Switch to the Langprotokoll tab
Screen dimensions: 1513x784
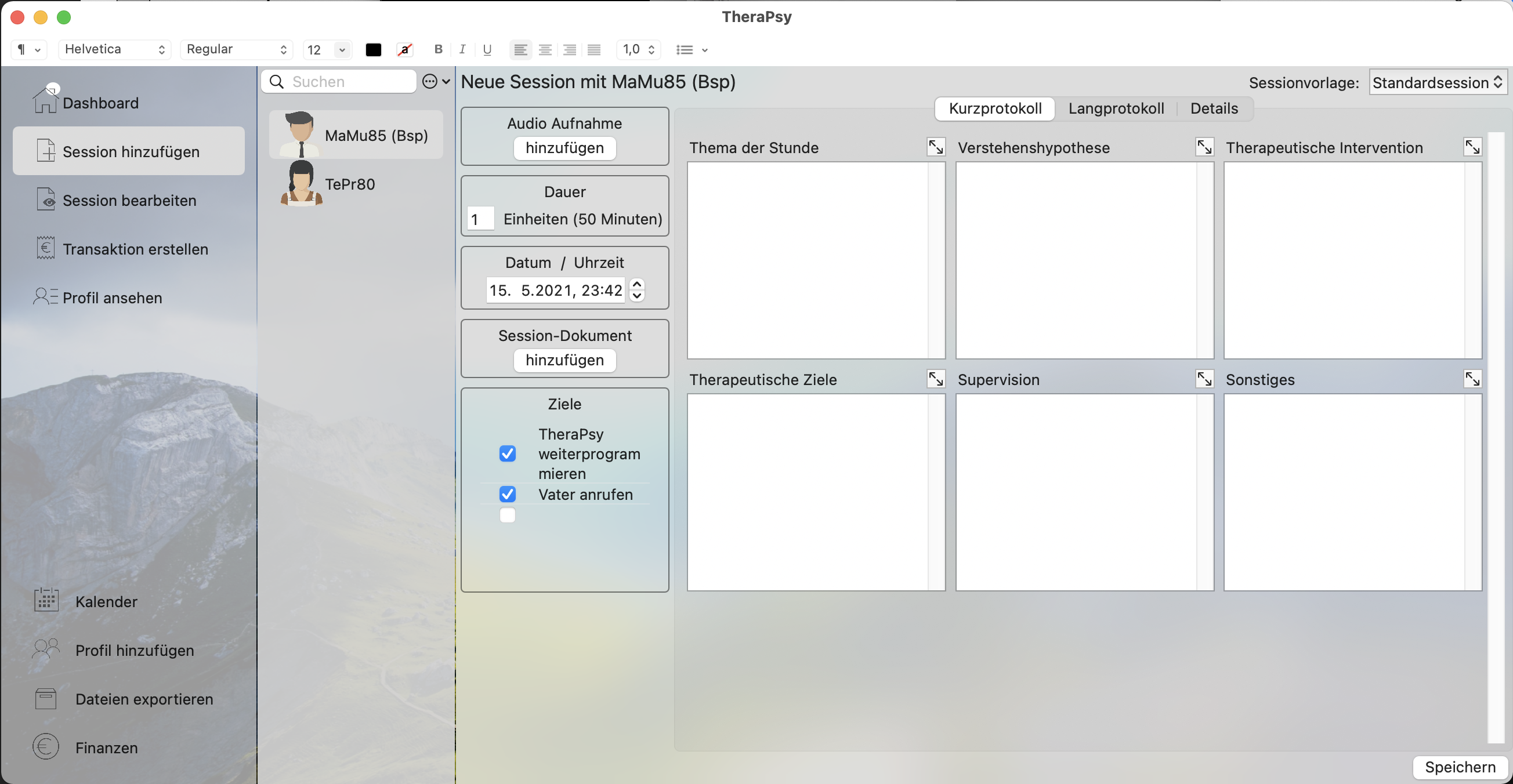[1116, 108]
